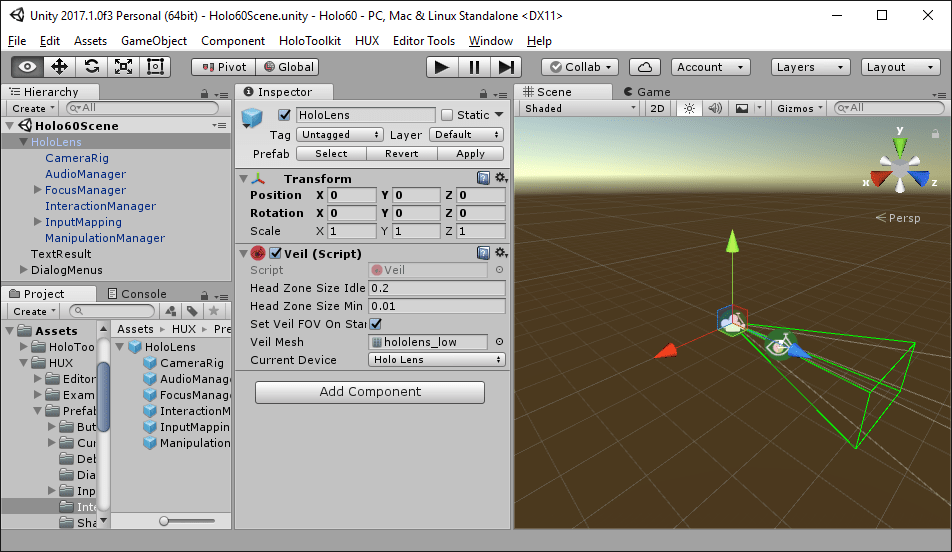Click the Add Component button

370,392
